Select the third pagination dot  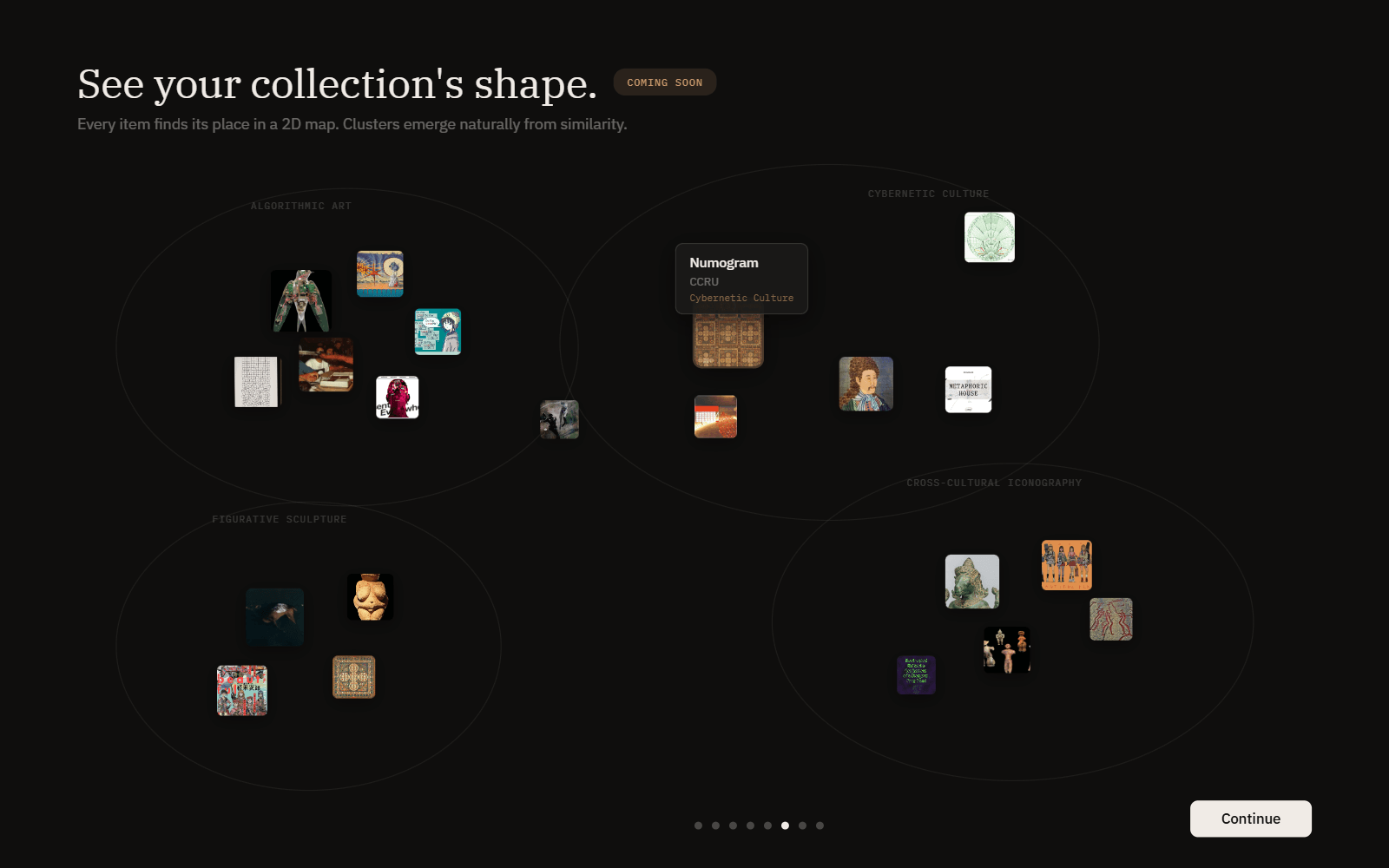[x=733, y=825]
